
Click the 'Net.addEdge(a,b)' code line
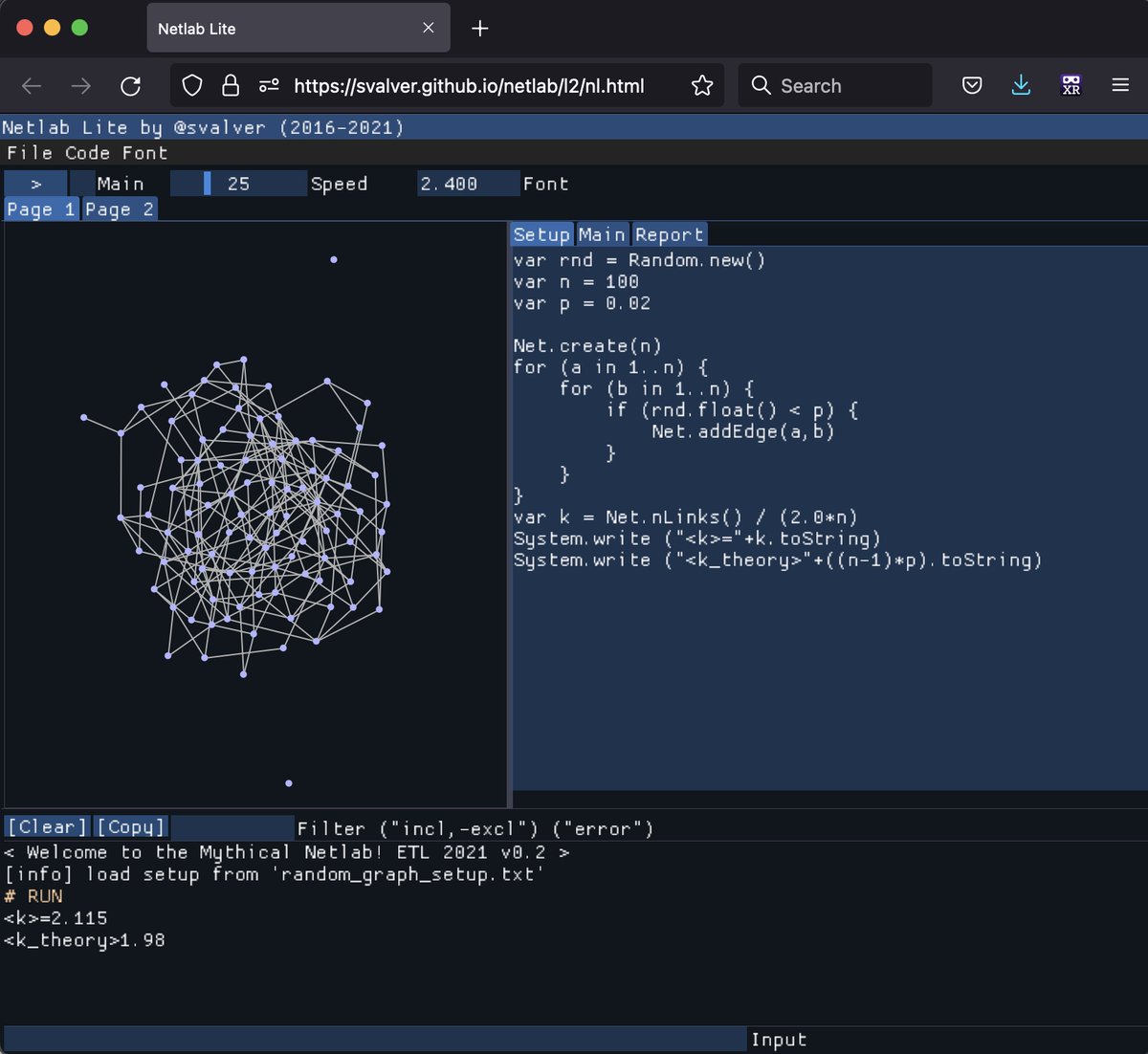(x=743, y=431)
